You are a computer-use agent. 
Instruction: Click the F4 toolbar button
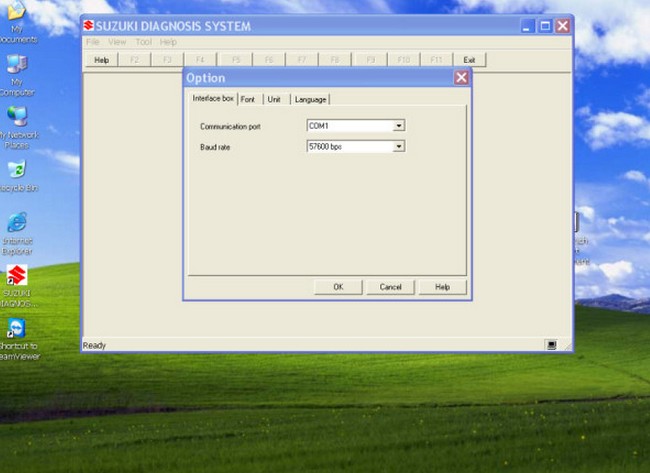pos(200,60)
